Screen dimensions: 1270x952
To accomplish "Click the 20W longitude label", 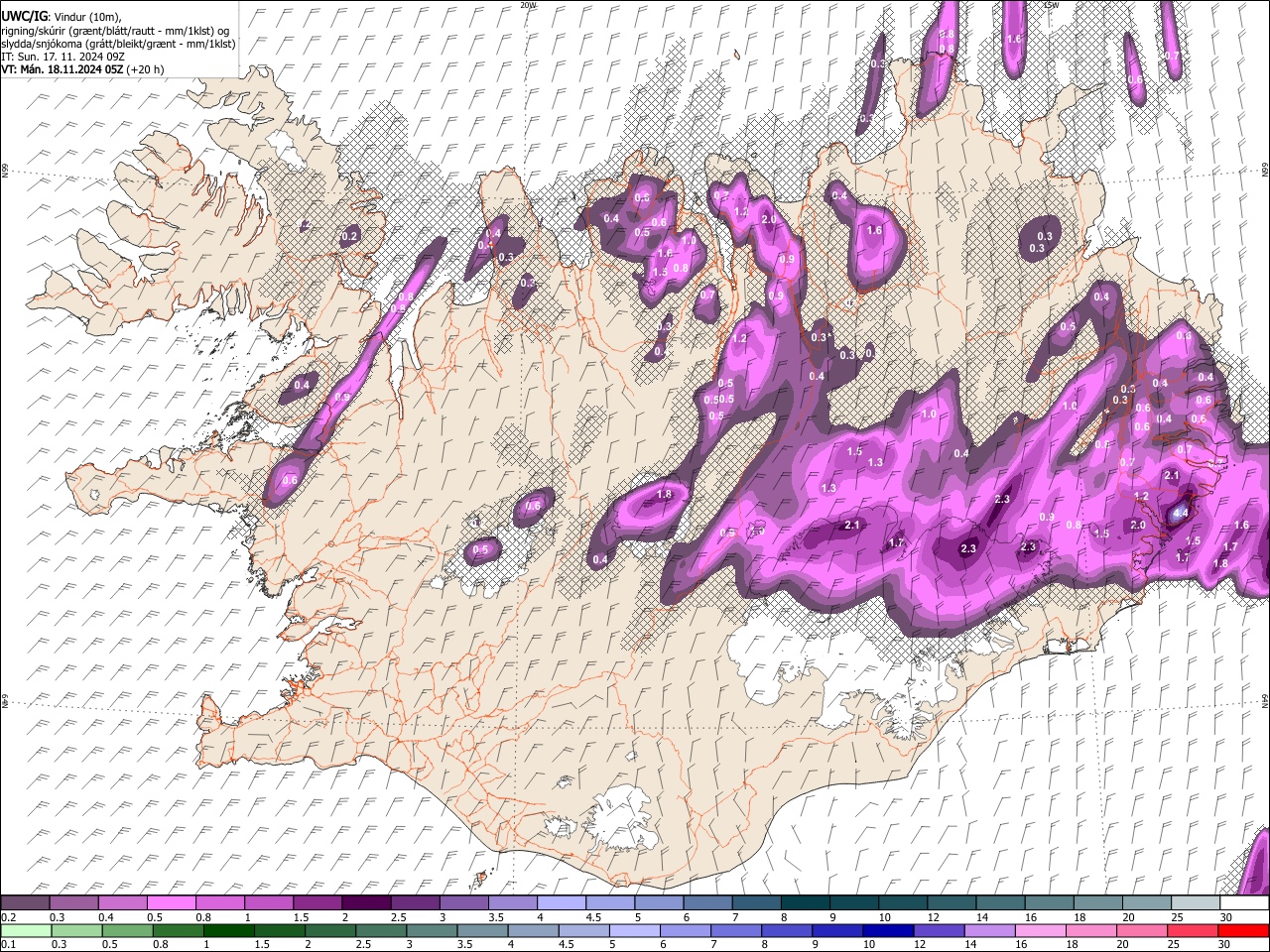I will 528,5.
